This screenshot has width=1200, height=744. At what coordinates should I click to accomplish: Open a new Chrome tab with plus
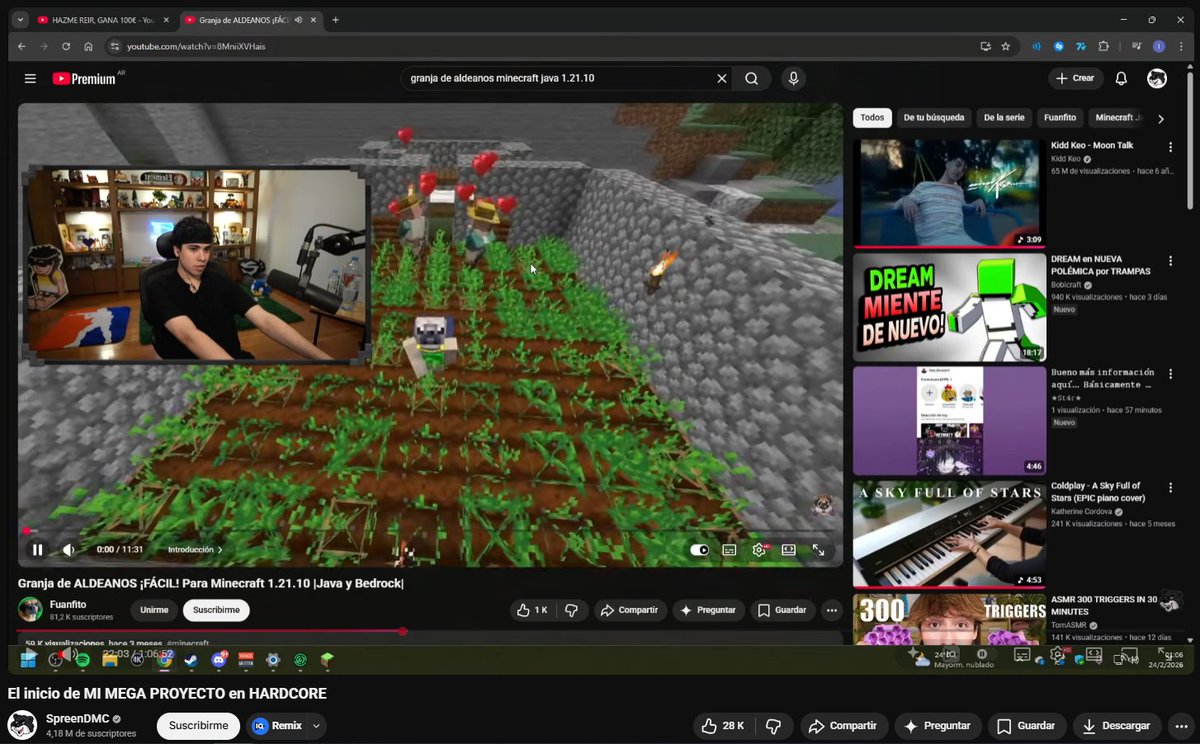coord(335,20)
